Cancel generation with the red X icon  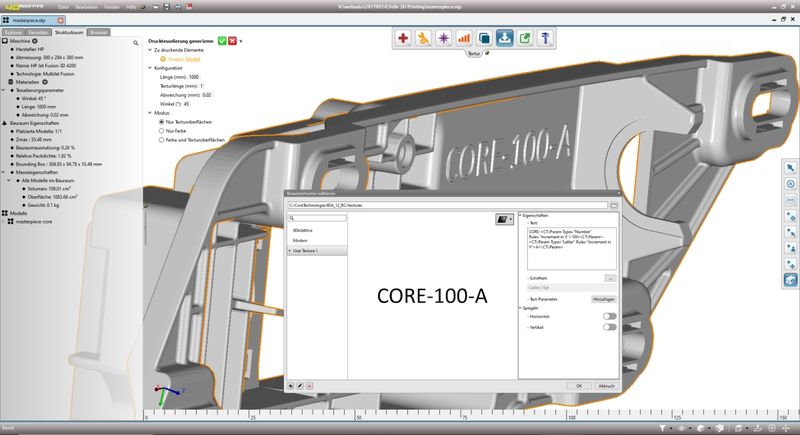tap(232, 41)
